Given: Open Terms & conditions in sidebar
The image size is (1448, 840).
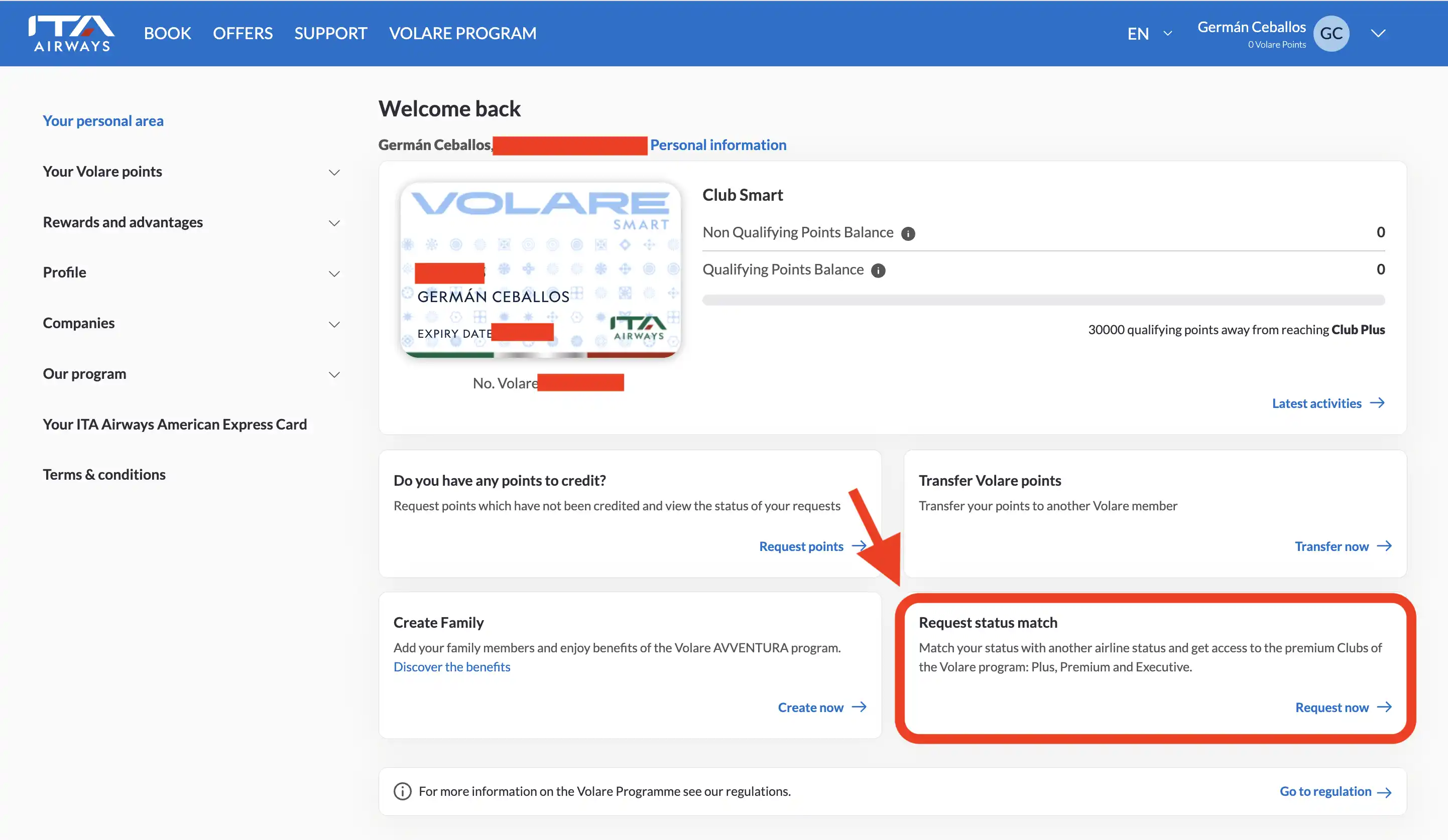Looking at the screenshot, I should tap(104, 474).
